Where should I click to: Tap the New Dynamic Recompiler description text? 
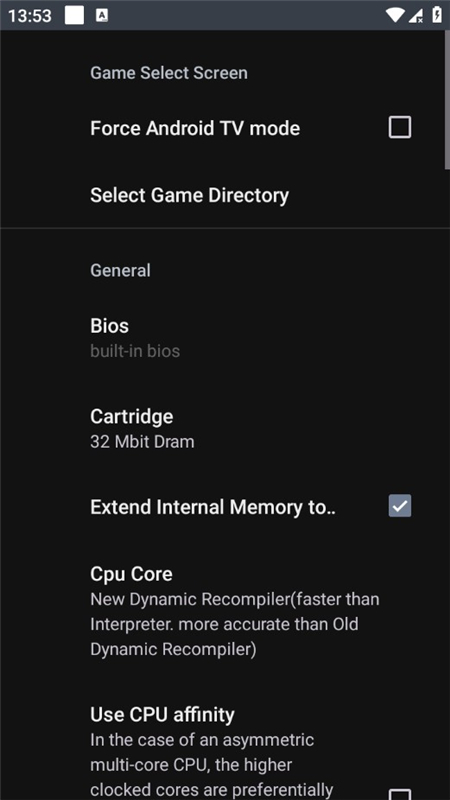[235, 624]
